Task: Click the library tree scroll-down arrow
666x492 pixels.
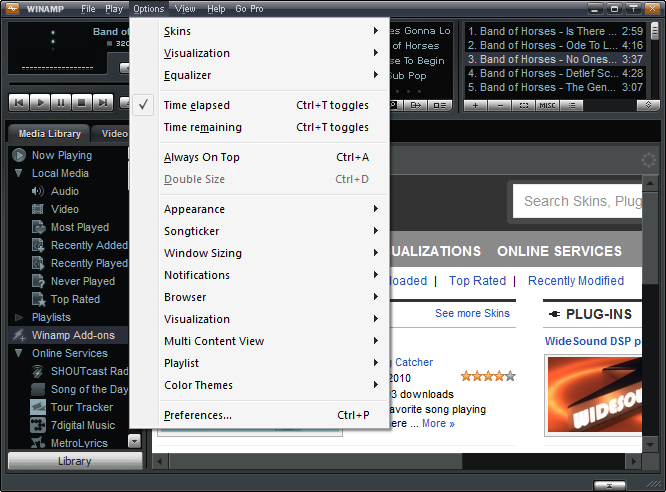Action: 134,441
